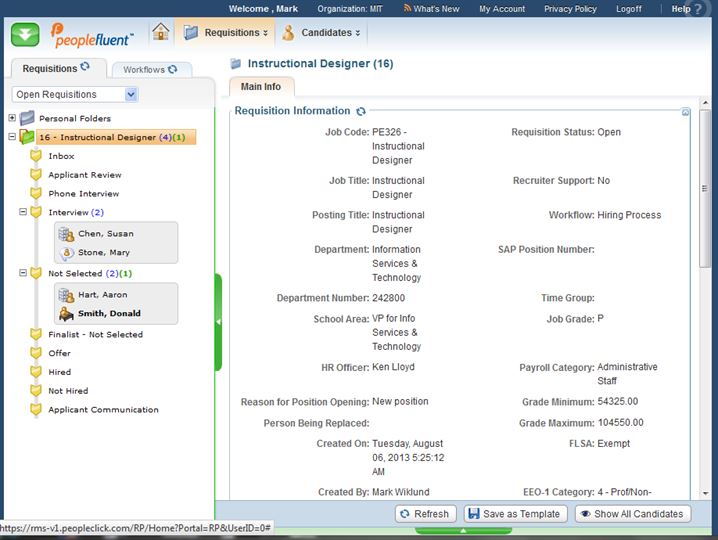Go to the Home house icon
Viewport: 718px width, 540px height.
(160, 32)
